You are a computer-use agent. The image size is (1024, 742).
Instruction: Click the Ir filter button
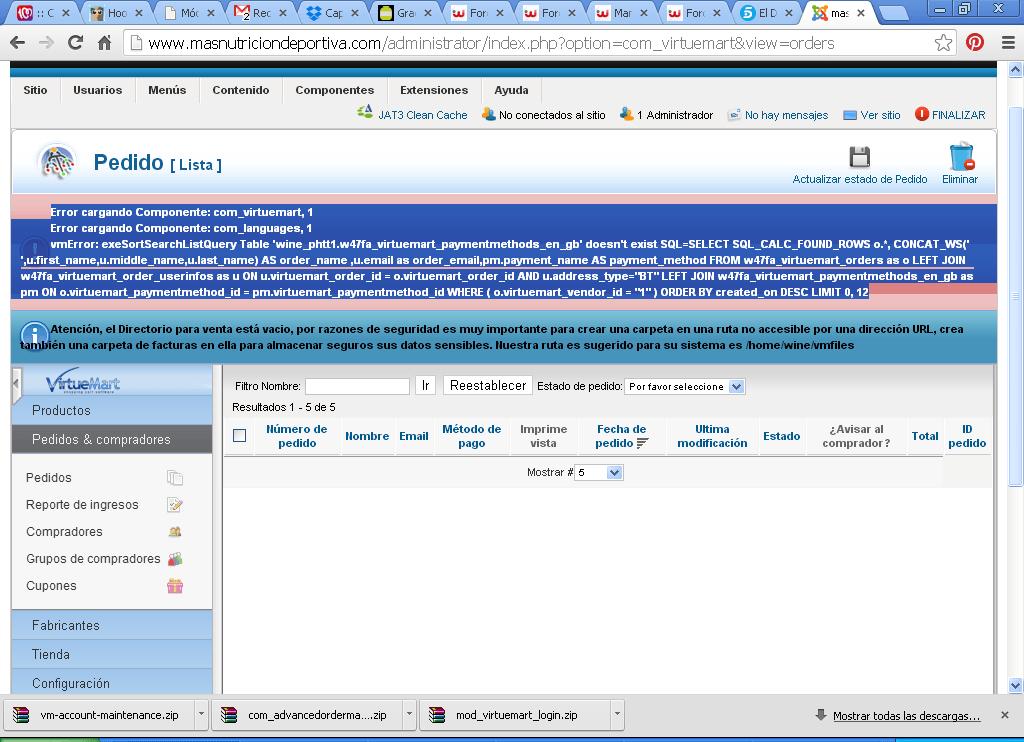425,385
